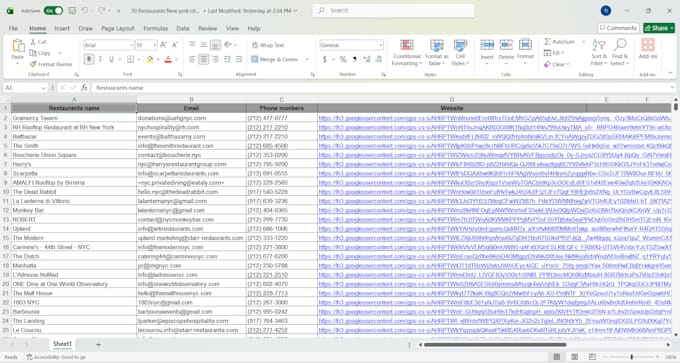This screenshot has height=363, width=680.
Task: Toggle Middle Align vertical alignment
Action: click(204, 45)
